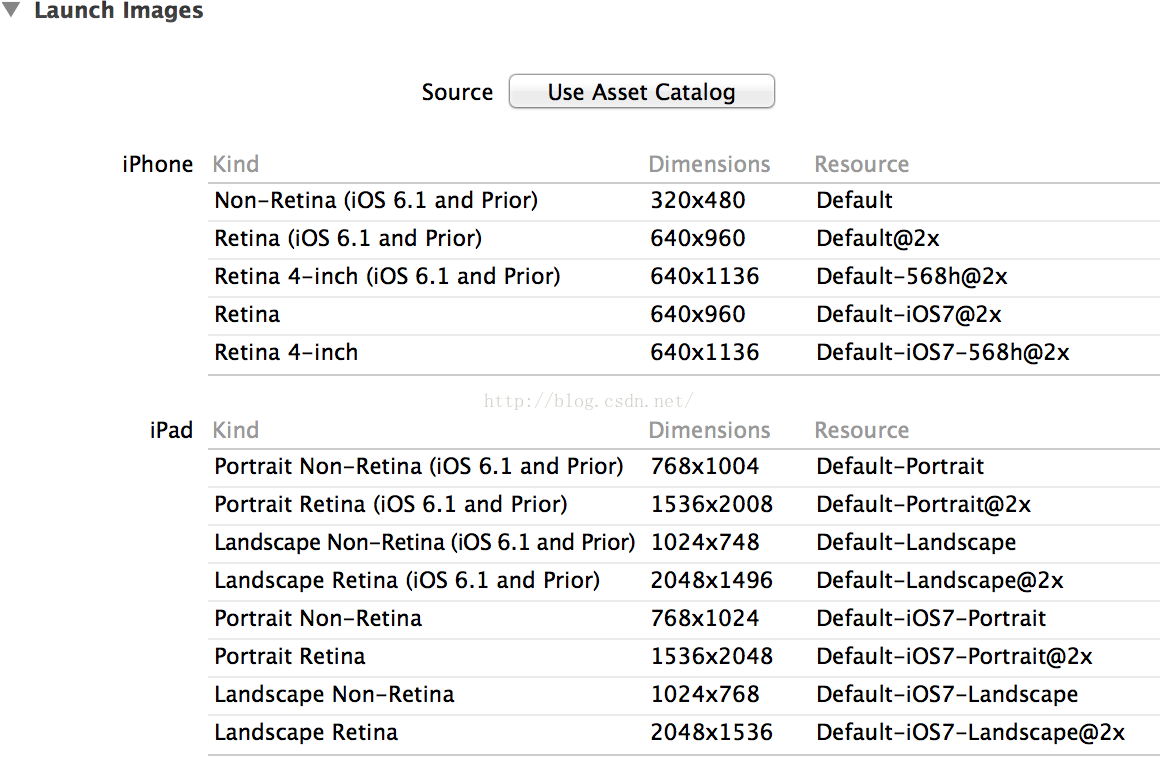Screen dimensions: 1160x780
Task: Select the "Default@2x" resource cell
Action: 878,238
